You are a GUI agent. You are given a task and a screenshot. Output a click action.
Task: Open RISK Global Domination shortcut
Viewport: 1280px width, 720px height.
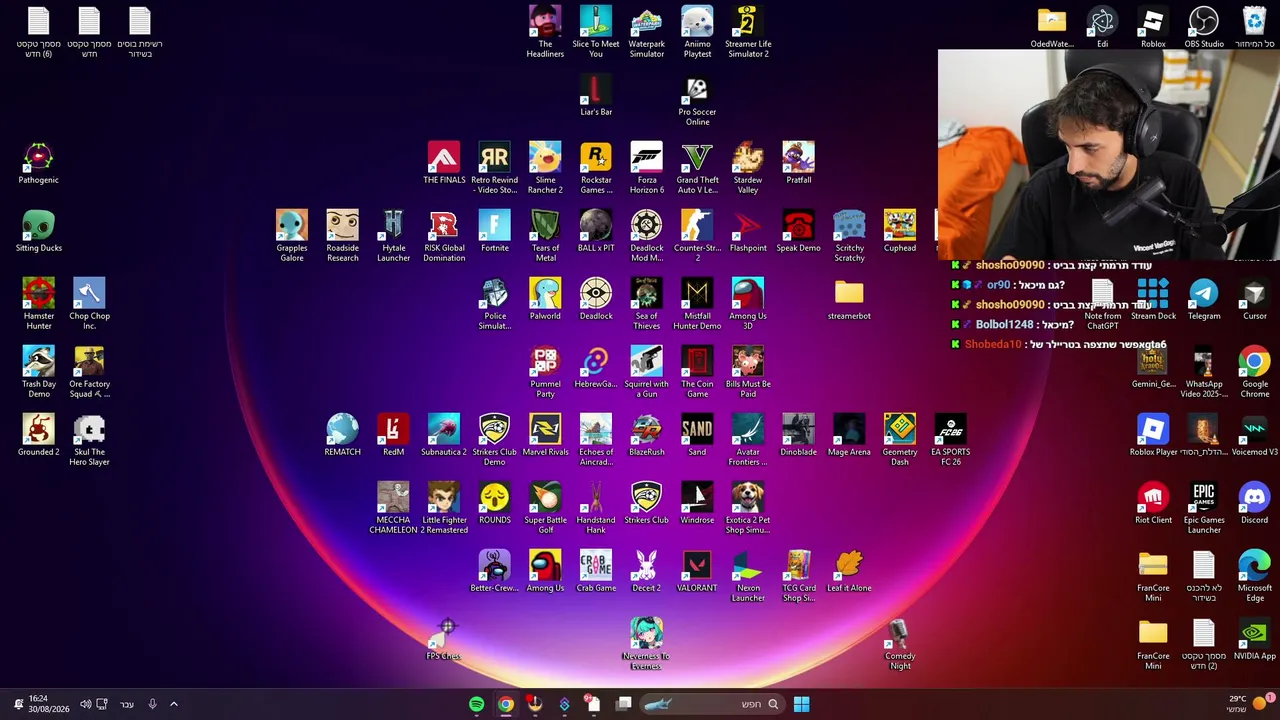coord(444,236)
